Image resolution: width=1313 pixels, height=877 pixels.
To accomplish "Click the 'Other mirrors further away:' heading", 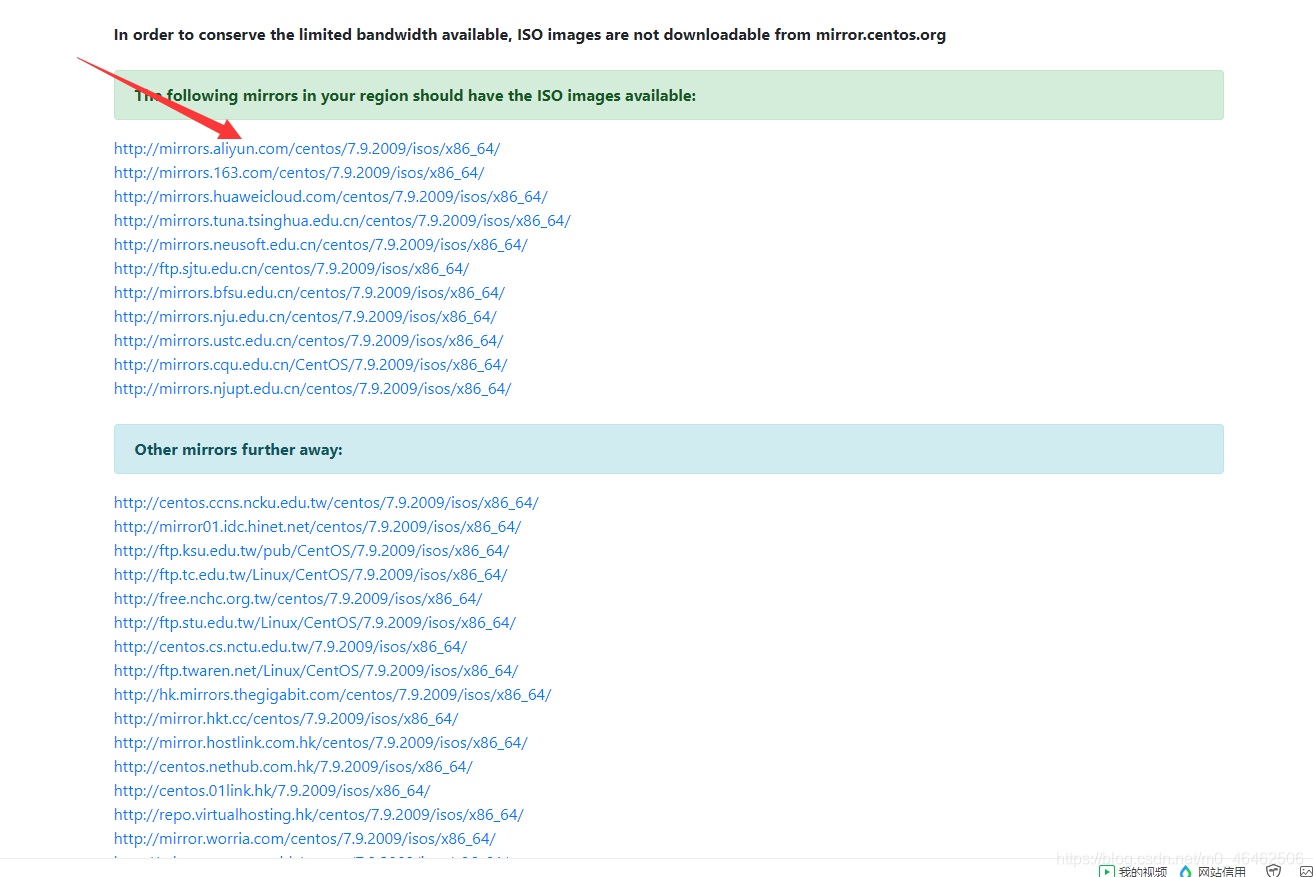I will coord(239,450).
